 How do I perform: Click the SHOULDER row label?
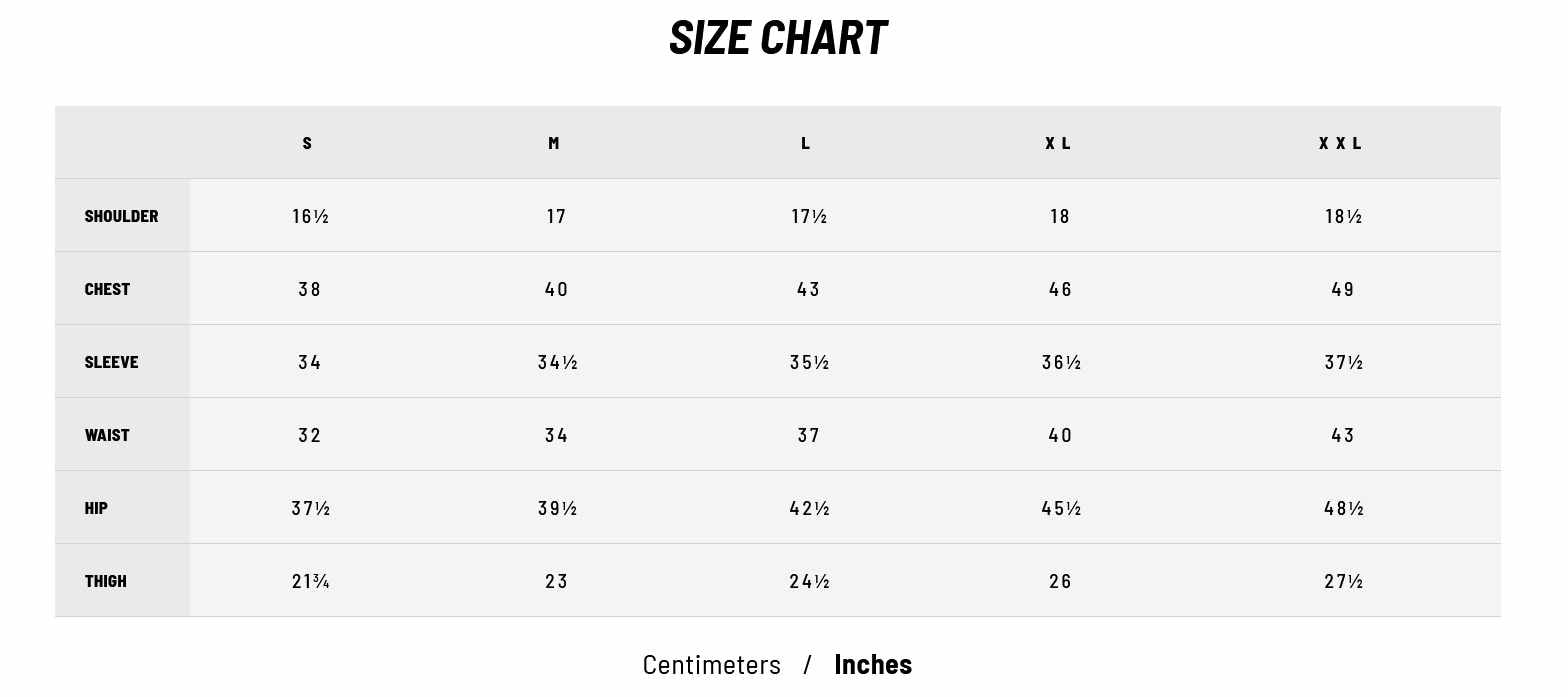121,216
